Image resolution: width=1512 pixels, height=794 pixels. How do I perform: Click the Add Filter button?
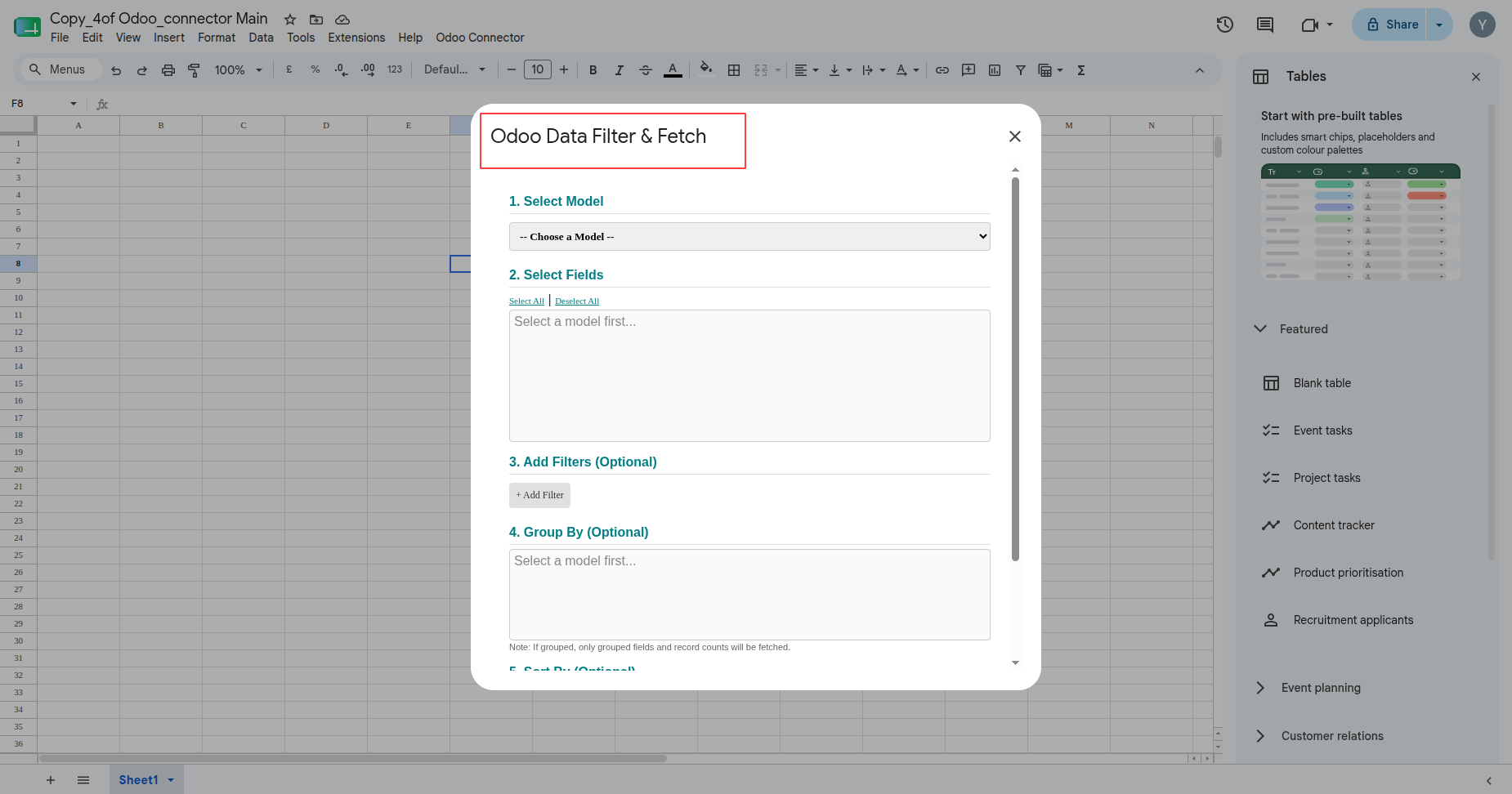click(539, 495)
